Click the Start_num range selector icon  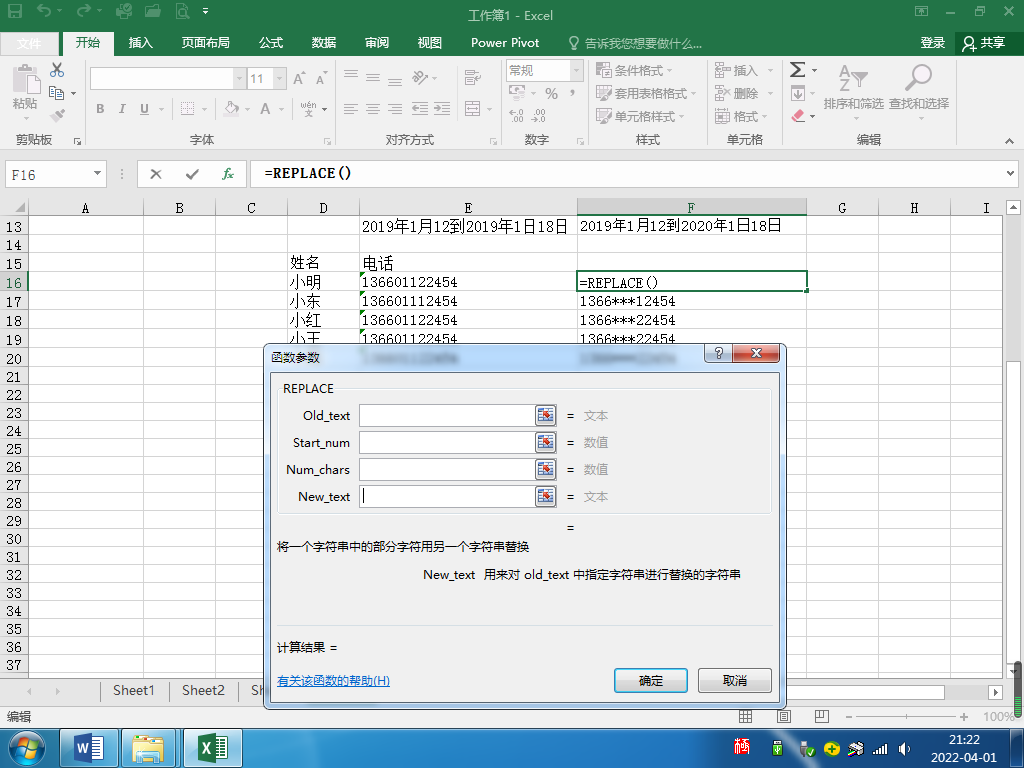click(x=545, y=442)
